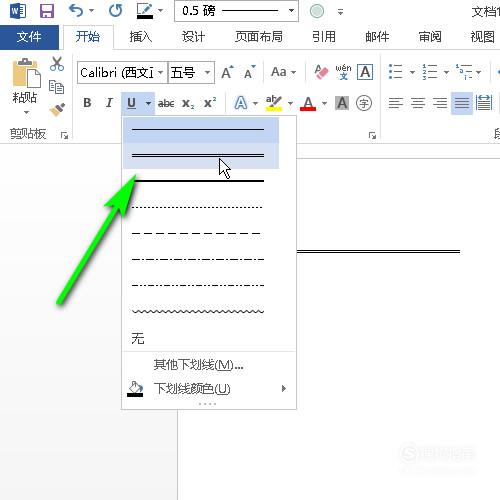
Task: Click the Cut scissors icon
Action: click(57, 64)
